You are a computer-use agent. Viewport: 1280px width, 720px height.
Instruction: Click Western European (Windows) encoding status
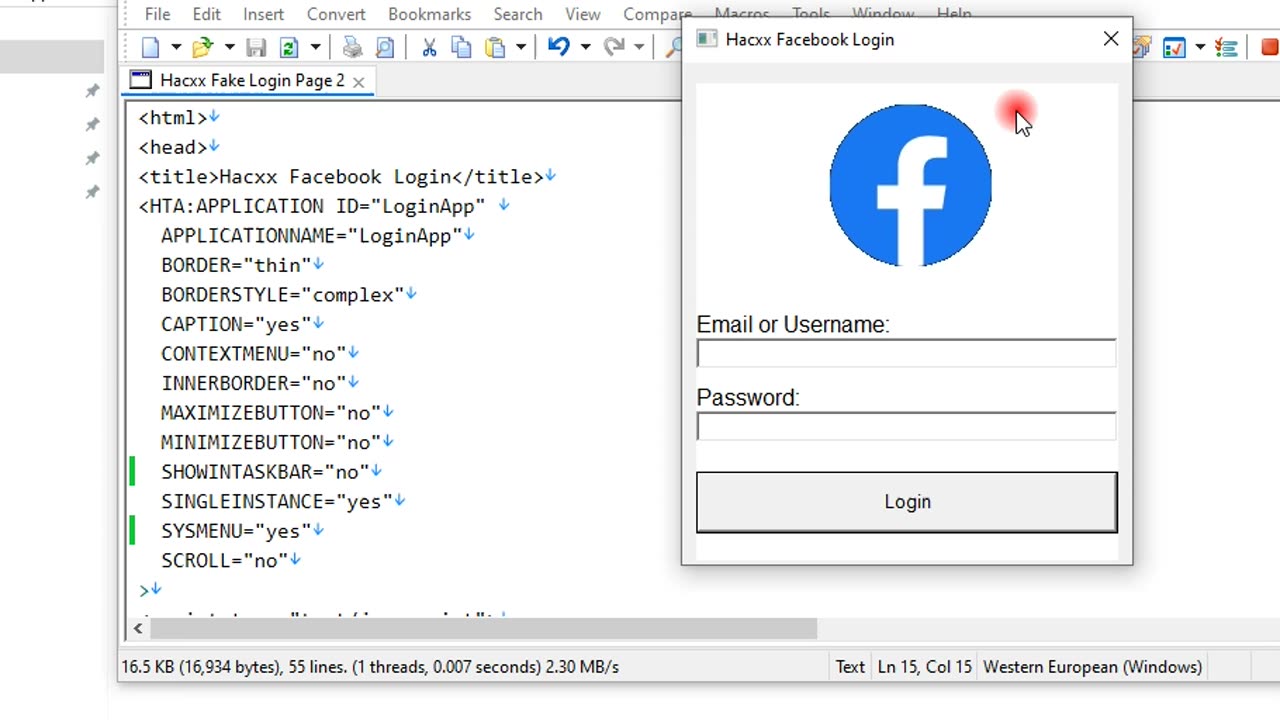pyautogui.click(x=1092, y=667)
